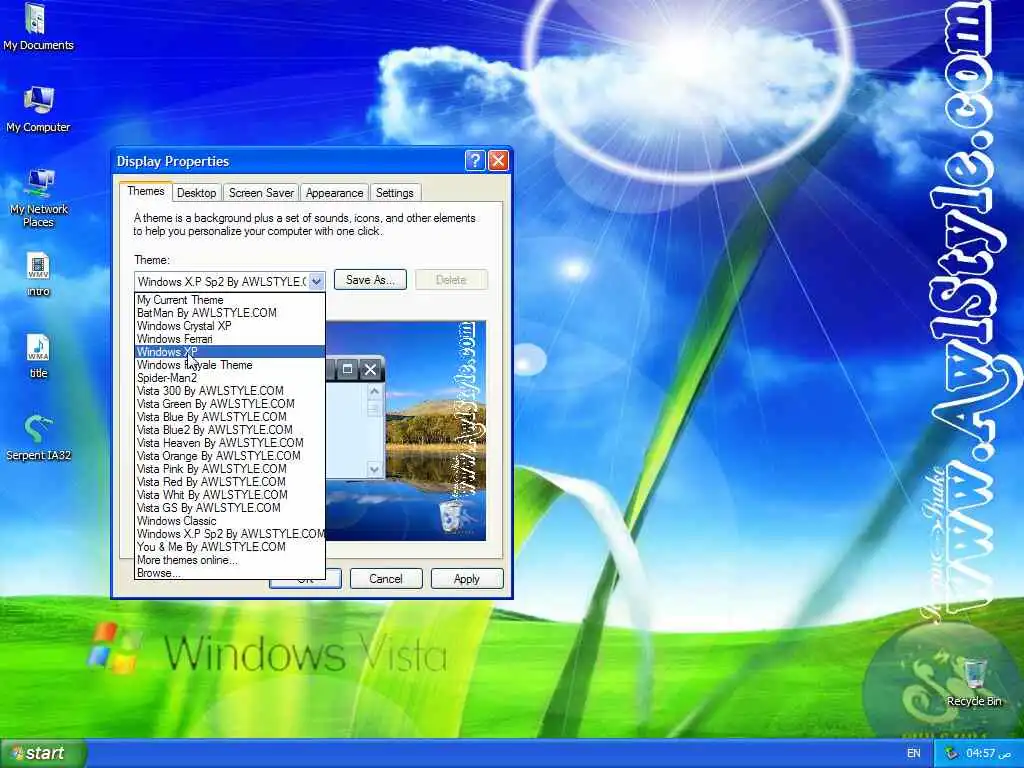1024x768 pixels.
Task: Pick Vista Pink By AWLSTYLE.COM
Action: point(229,469)
